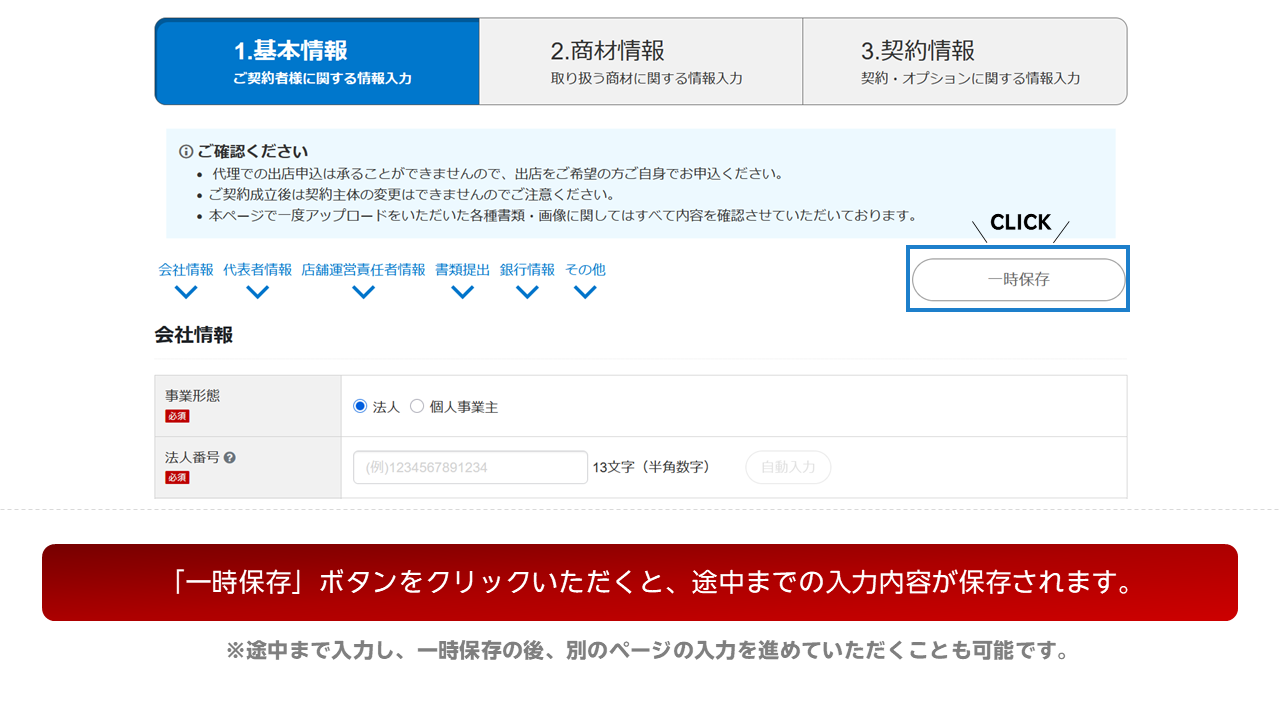Select the 法人 radio button
This screenshot has height=720, width=1280.
[360, 407]
